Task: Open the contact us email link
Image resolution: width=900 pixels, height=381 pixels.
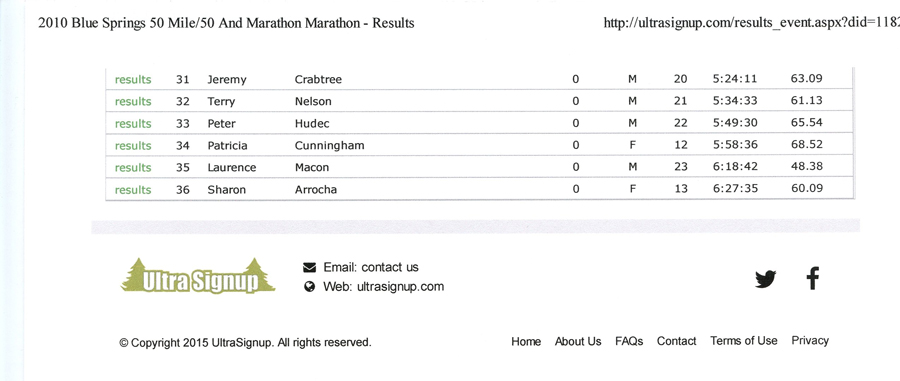Action: coord(390,267)
